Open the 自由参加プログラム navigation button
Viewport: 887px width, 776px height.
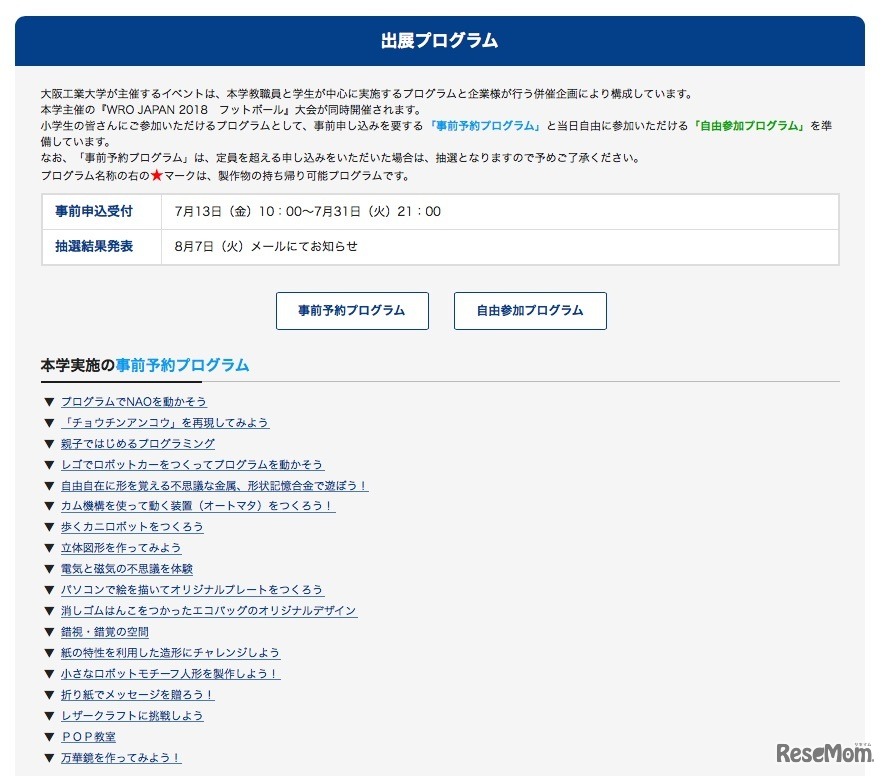pos(530,311)
